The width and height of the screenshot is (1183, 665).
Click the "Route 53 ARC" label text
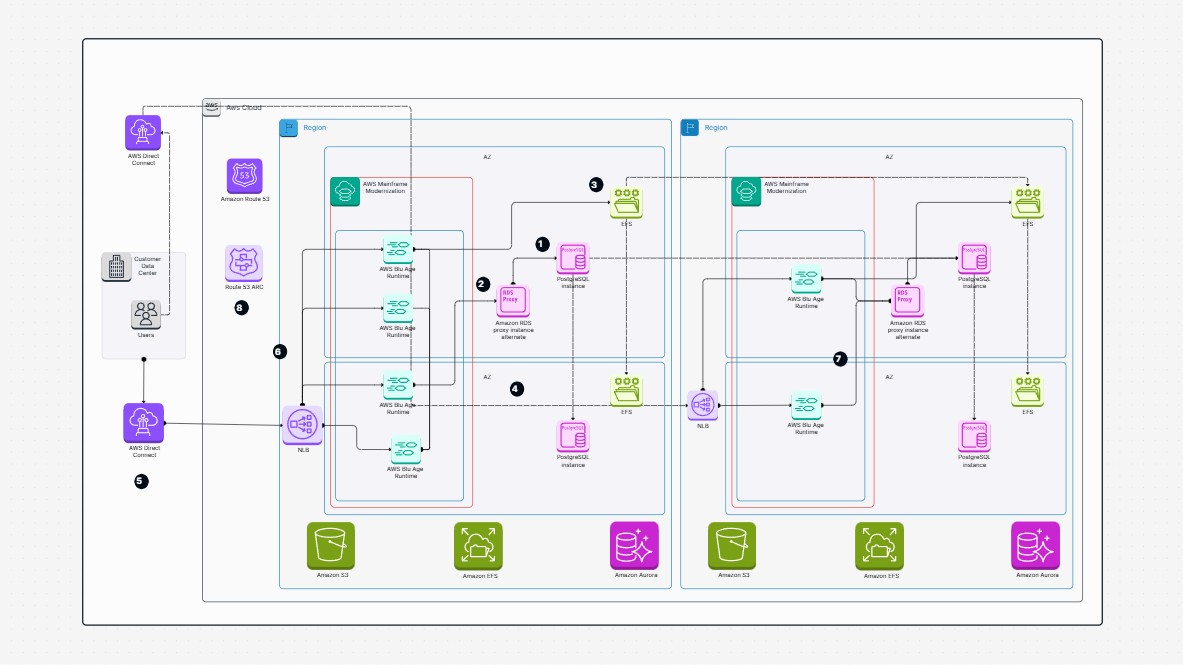point(244,287)
